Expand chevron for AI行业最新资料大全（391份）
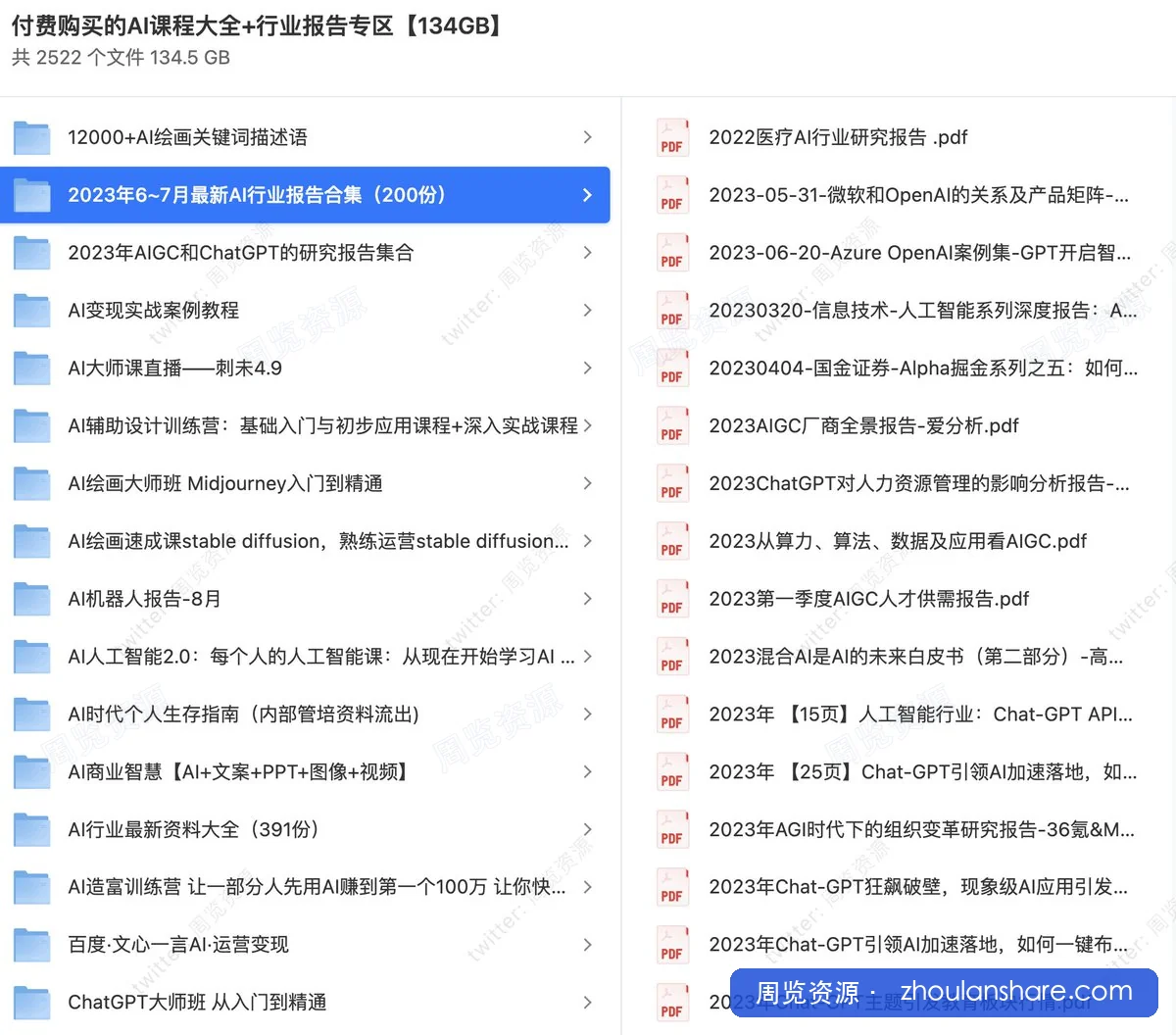This screenshot has height=1035, width=1176. pyautogui.click(x=587, y=830)
